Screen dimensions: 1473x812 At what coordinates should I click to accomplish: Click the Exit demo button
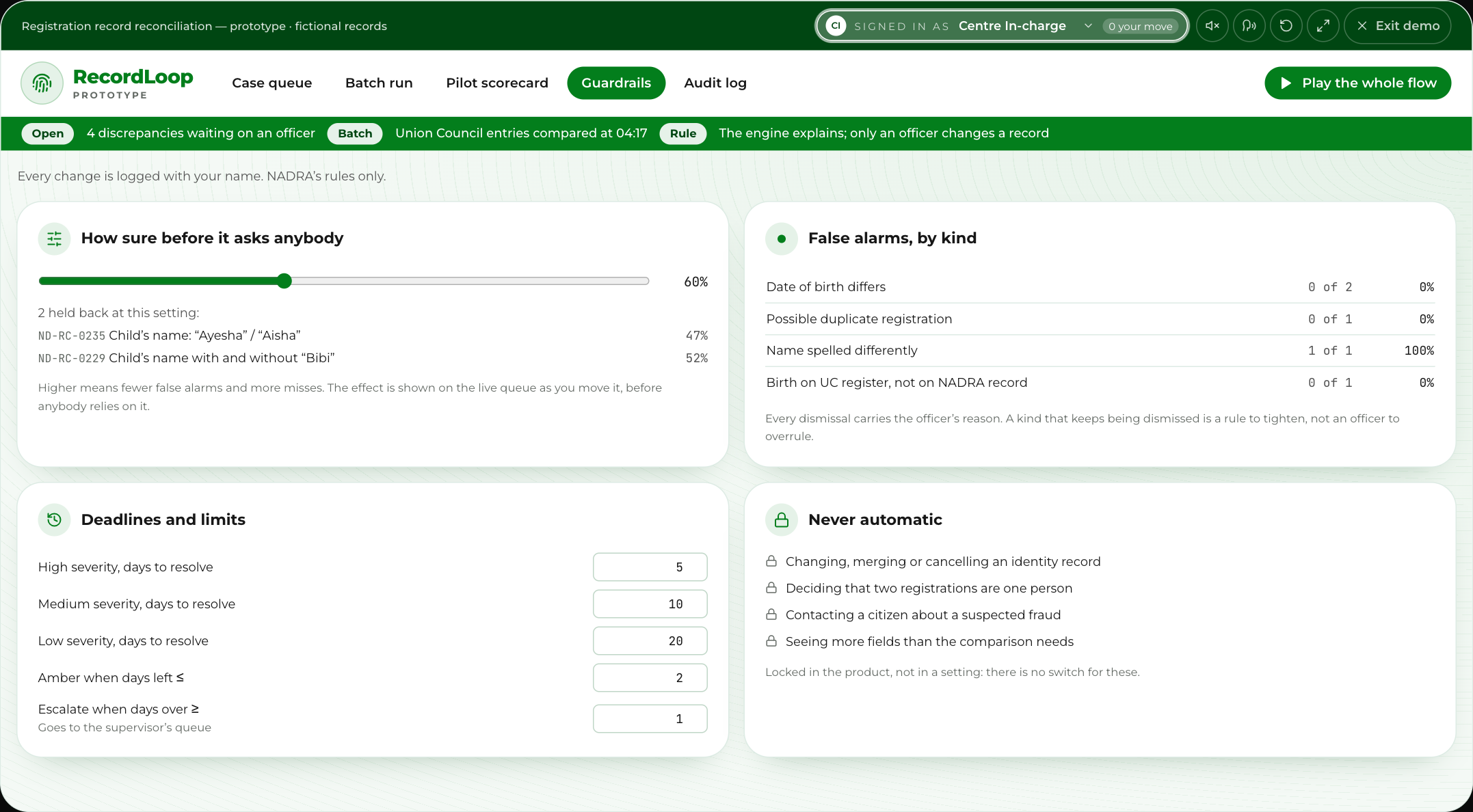[1398, 26]
